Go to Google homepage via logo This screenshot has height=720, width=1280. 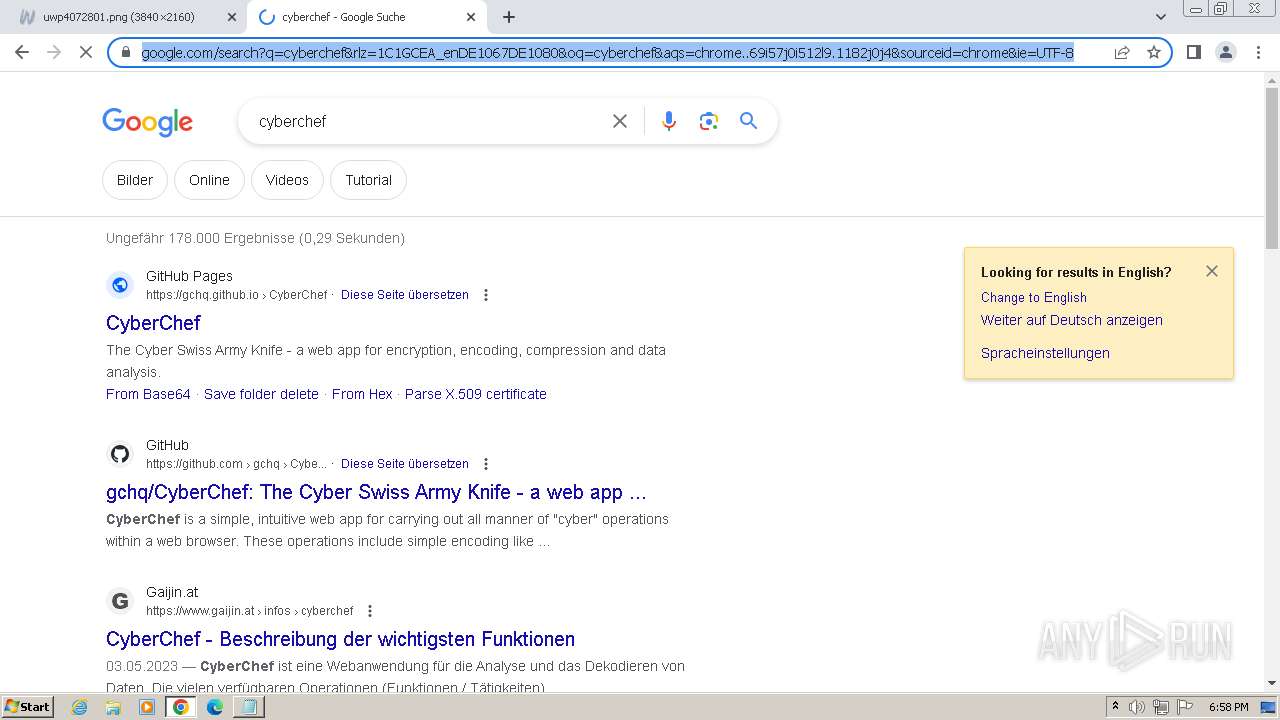click(x=147, y=122)
